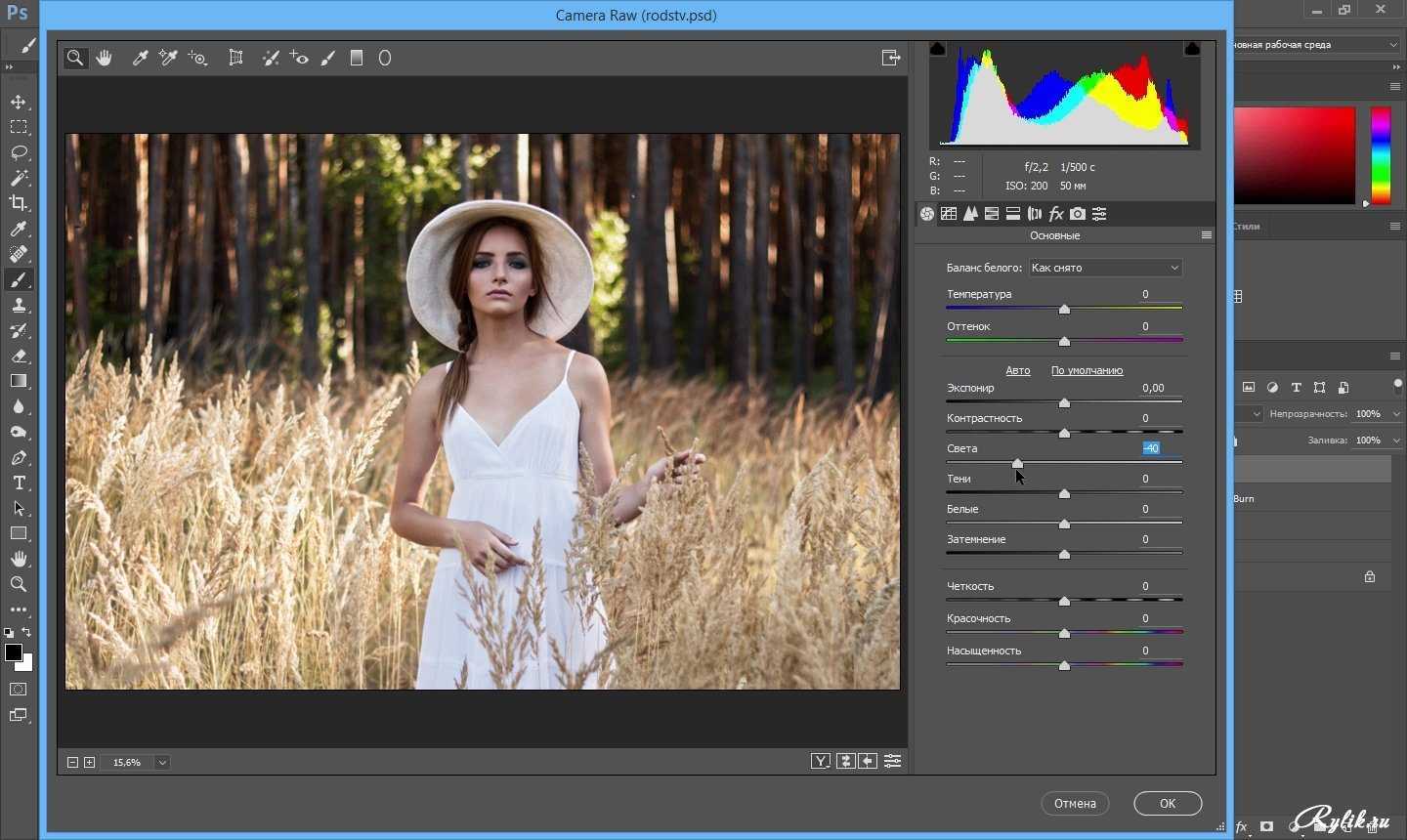Zoom in with the plus button
Viewport: 1407px width, 840px height.
[89, 762]
